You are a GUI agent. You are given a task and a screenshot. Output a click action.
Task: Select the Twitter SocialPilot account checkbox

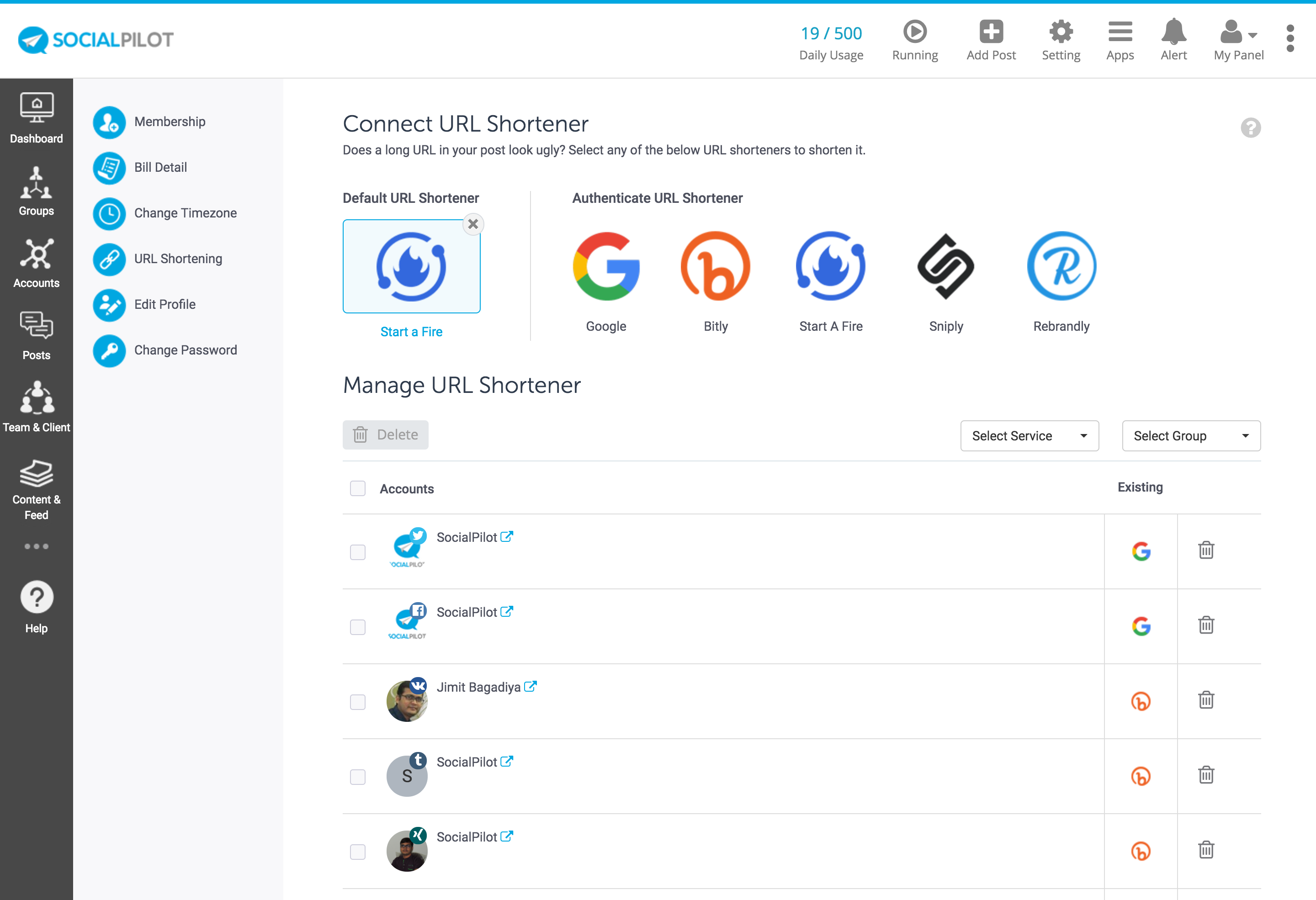coord(358,552)
